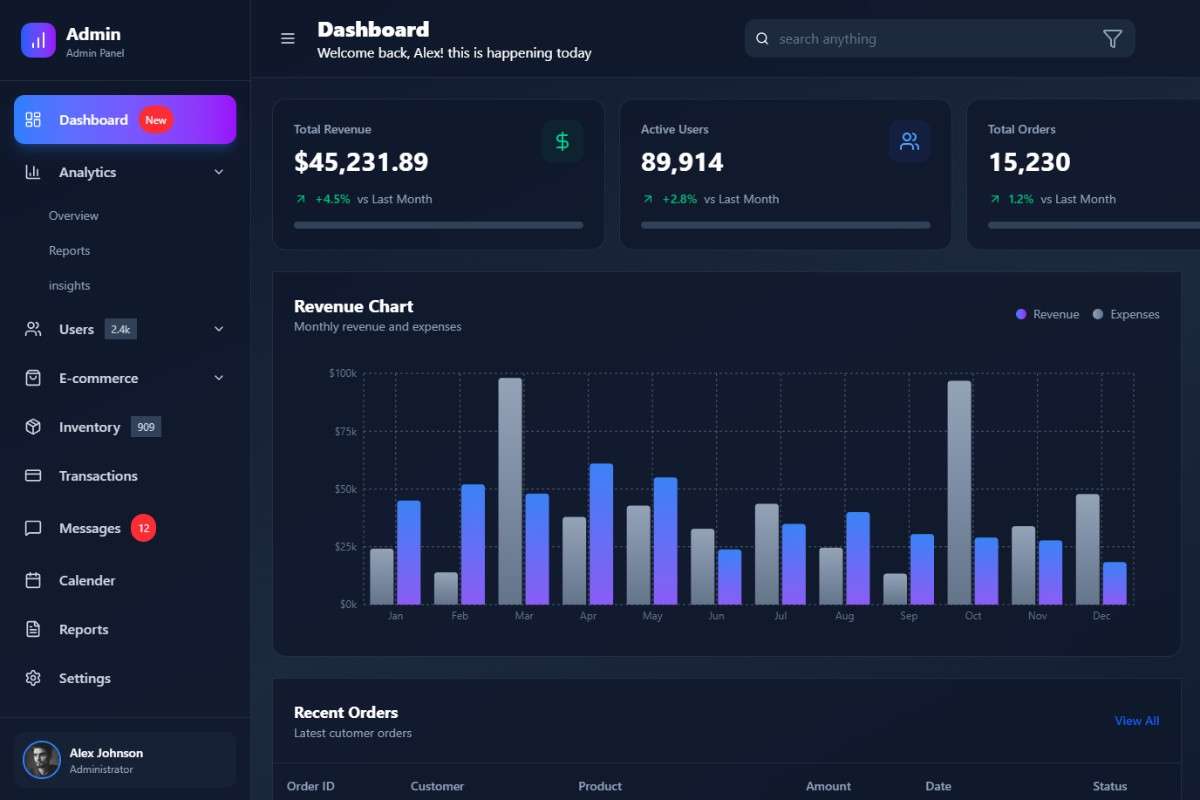This screenshot has height=800, width=1200.
Task: Click the filter icon in the search bar
Action: 1112,38
